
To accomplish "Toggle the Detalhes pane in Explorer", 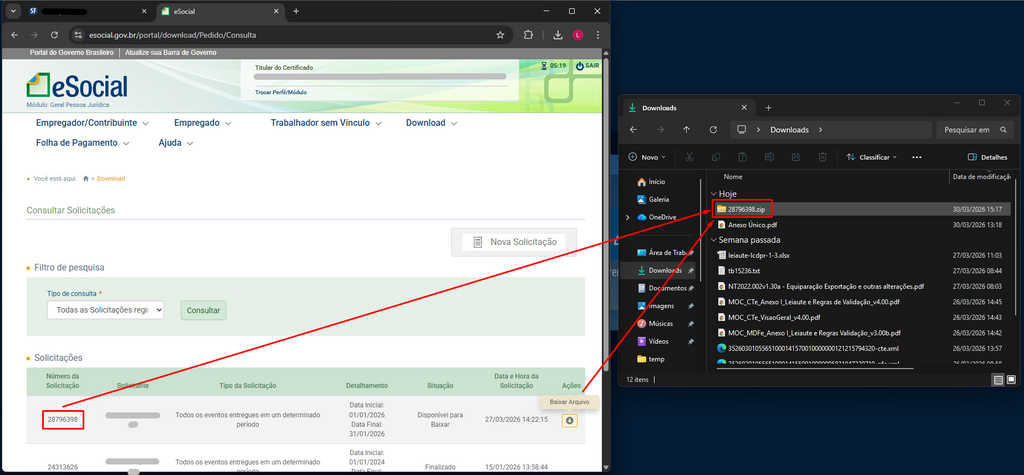I will [x=987, y=157].
